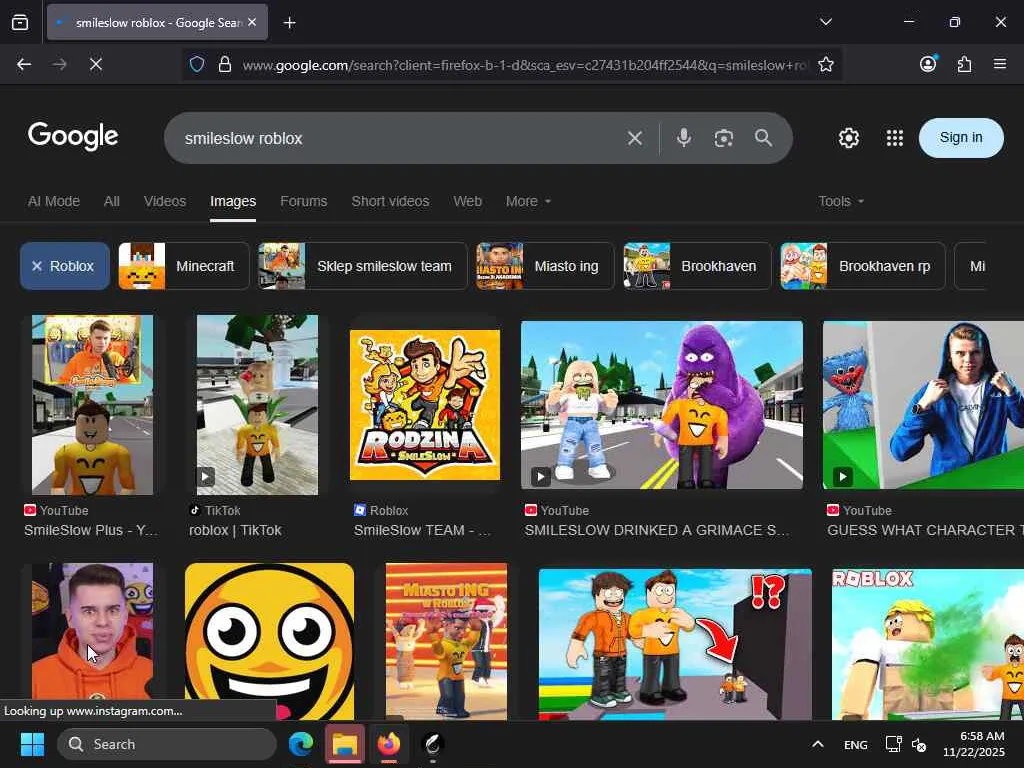Switch to AI Mode tab
Image resolution: width=1024 pixels, height=768 pixels.
(x=54, y=201)
